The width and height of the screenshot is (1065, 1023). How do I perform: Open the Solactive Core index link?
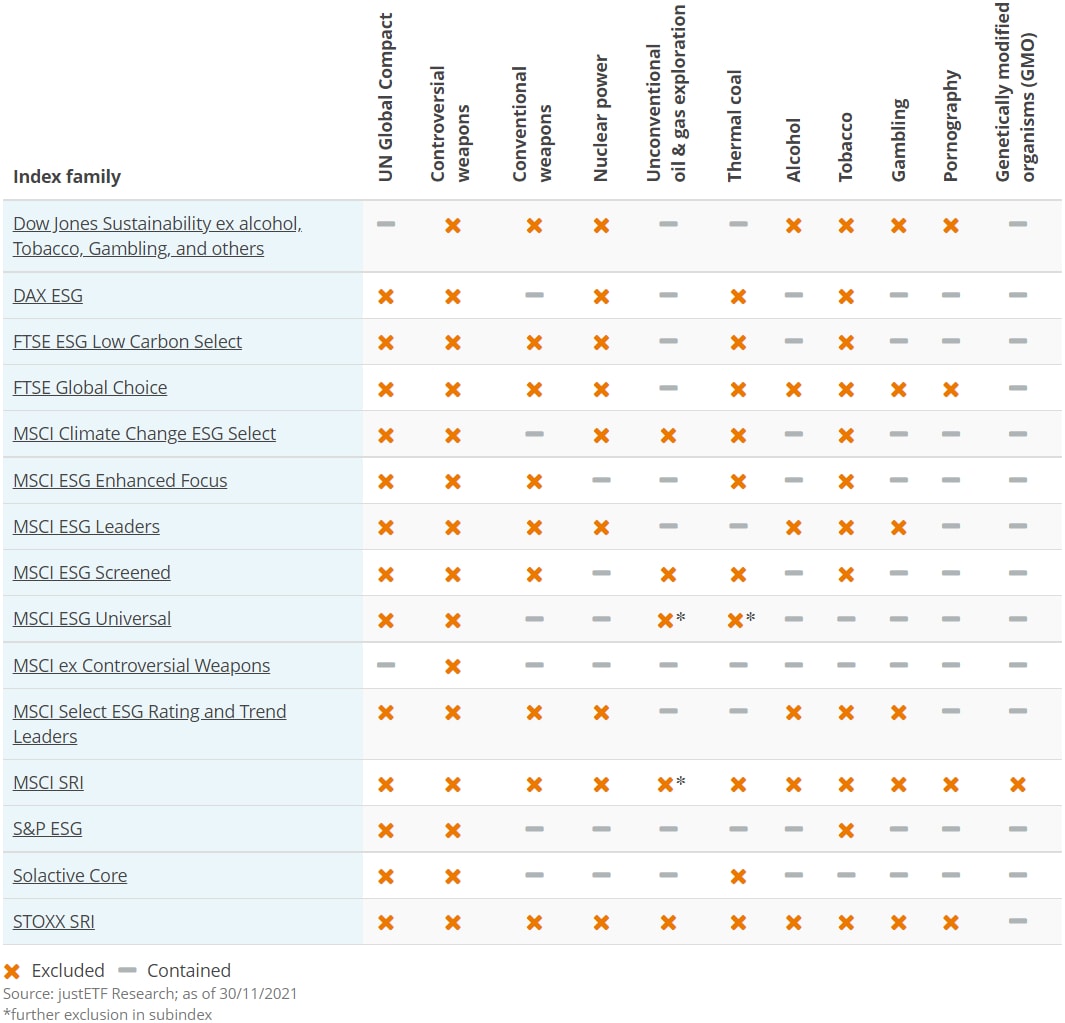pyautogui.click(x=70, y=876)
